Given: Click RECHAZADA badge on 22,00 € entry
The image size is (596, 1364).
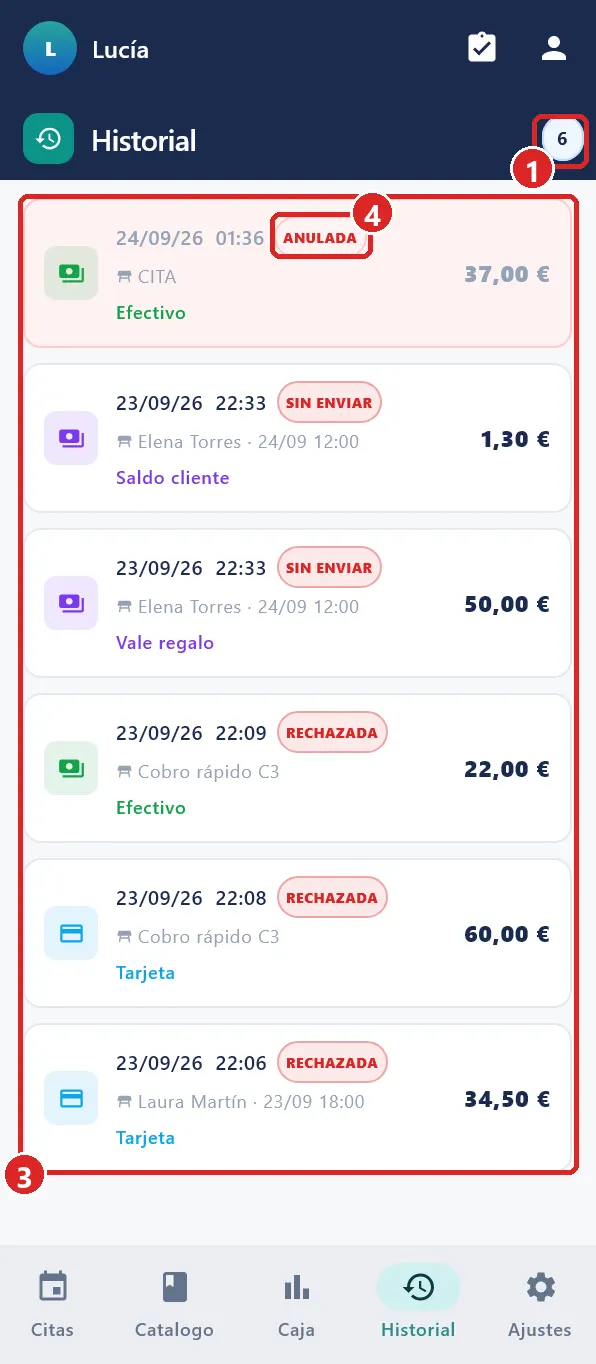Looking at the screenshot, I should point(332,733).
